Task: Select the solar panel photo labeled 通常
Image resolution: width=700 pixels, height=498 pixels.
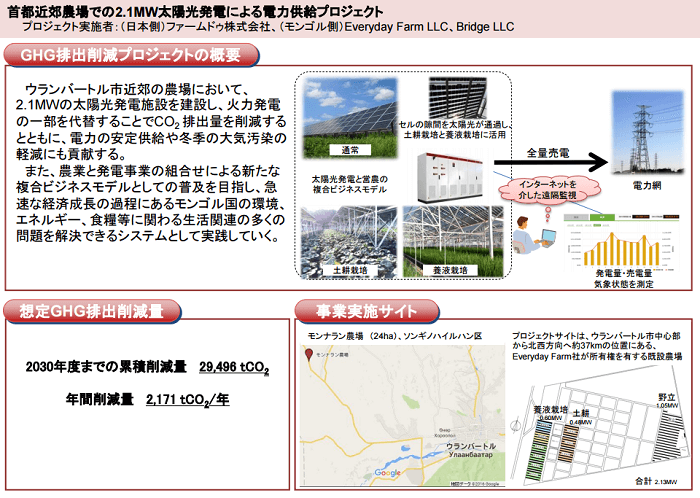Action: [350, 118]
